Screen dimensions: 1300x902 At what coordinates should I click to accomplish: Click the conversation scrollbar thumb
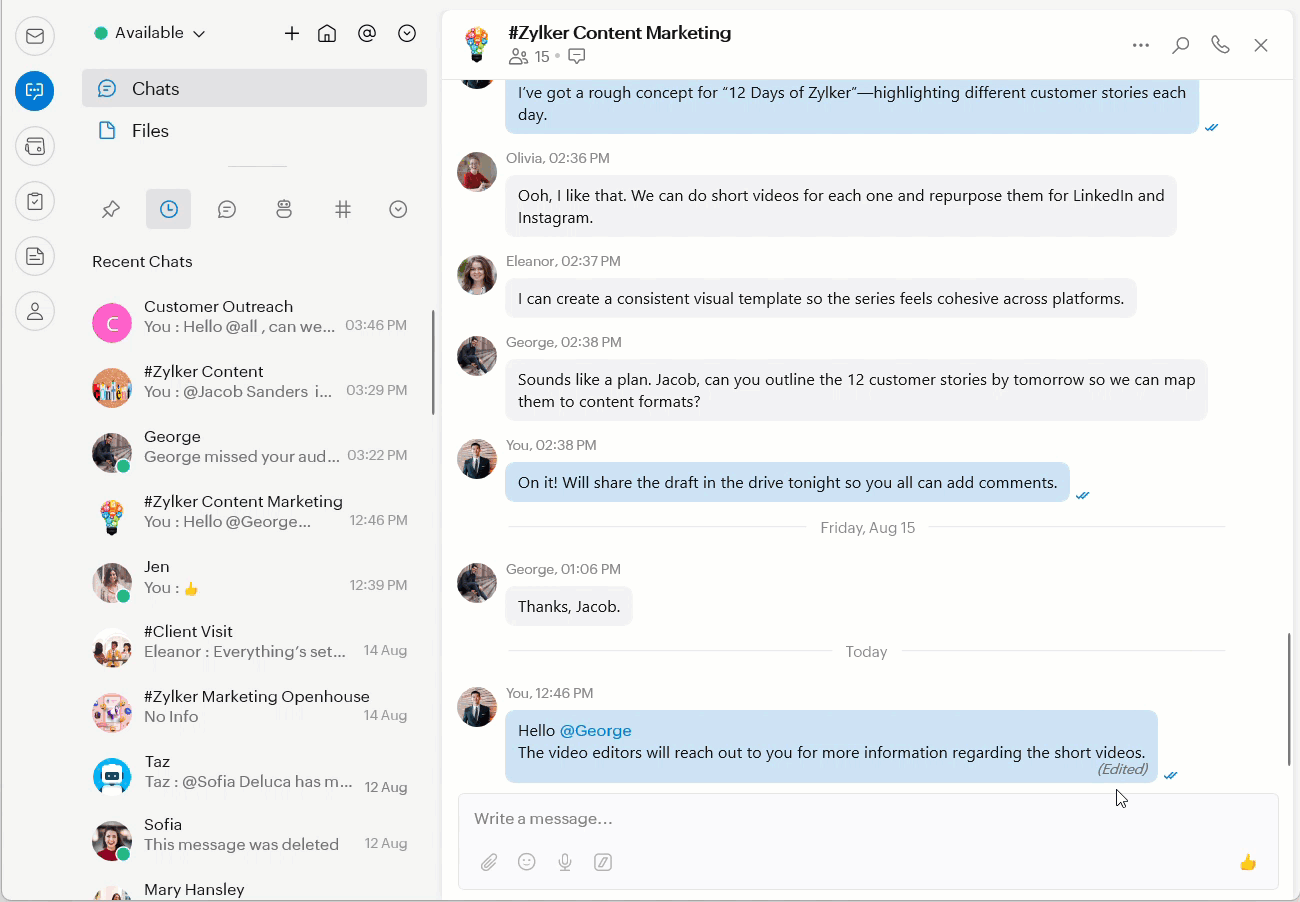(x=1288, y=699)
